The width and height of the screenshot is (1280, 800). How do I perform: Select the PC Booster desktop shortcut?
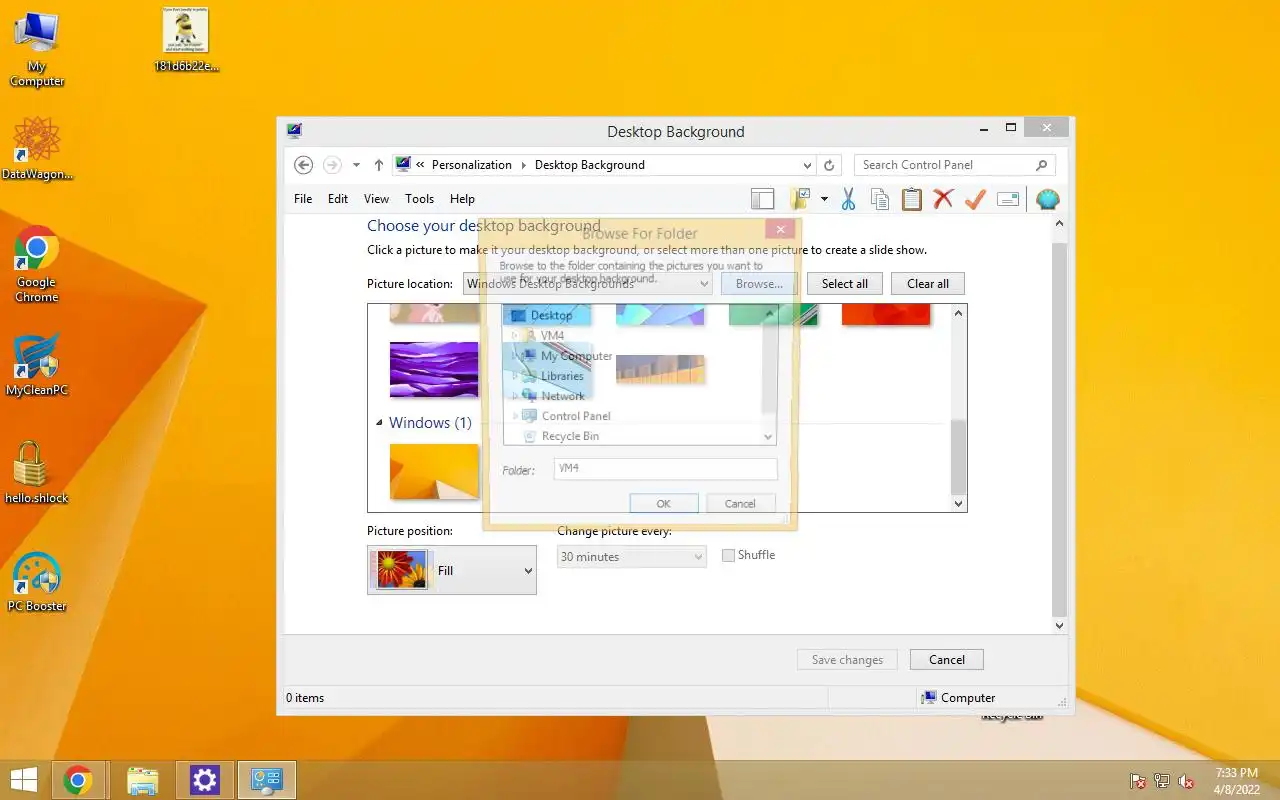point(37,581)
